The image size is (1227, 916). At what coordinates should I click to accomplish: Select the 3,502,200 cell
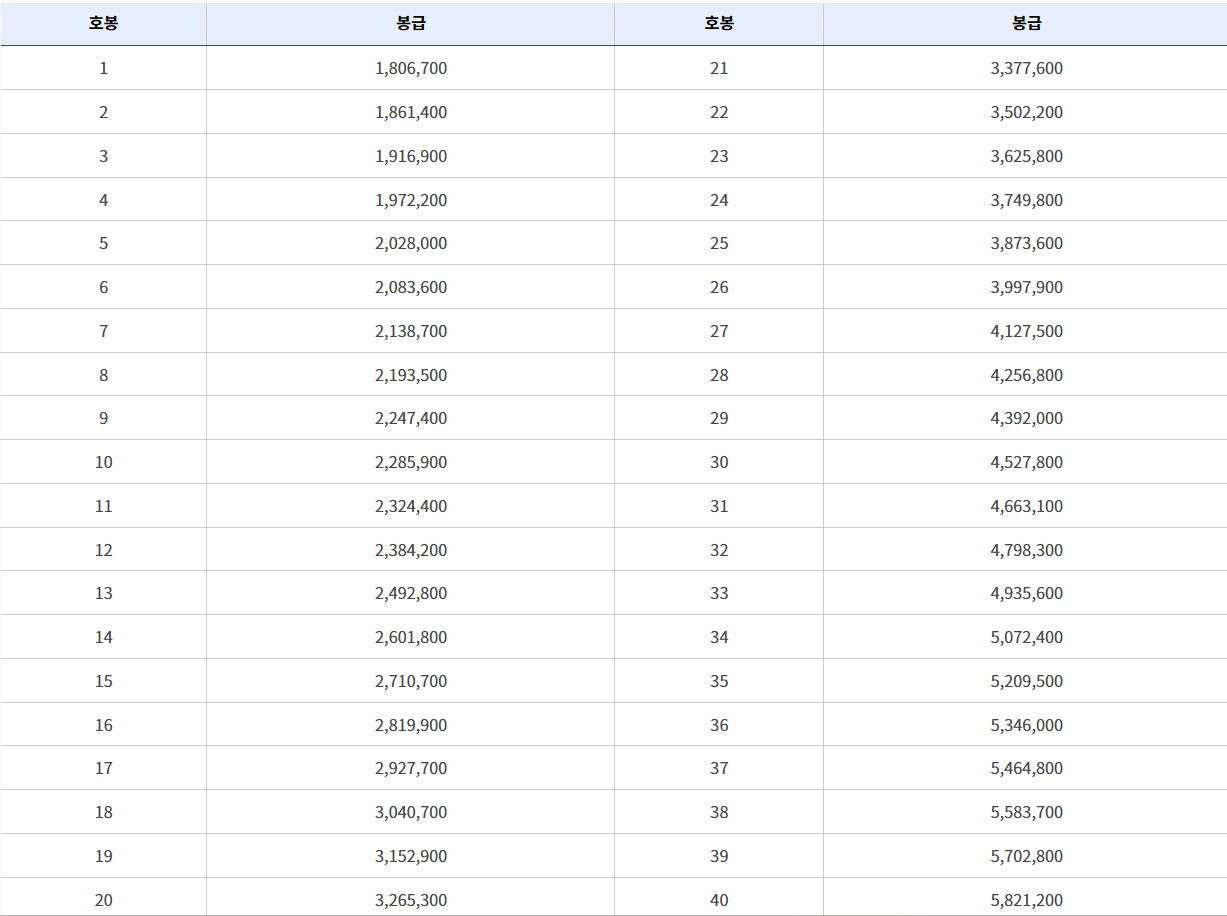[1027, 112]
